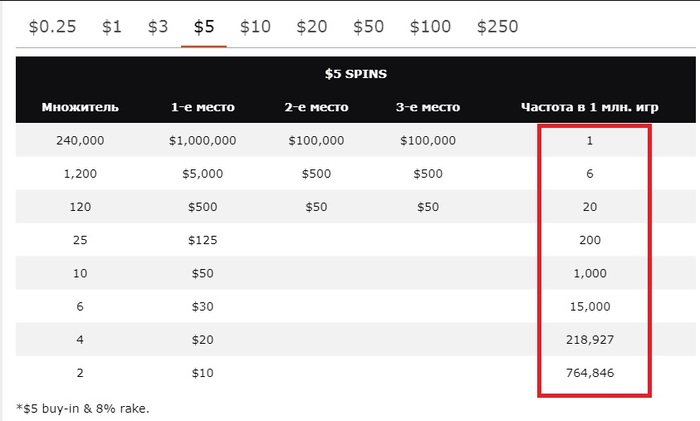Click the Частота в 1 млн. игр header
Image resolution: width=700 pixels, height=421 pixels.
coord(590,107)
